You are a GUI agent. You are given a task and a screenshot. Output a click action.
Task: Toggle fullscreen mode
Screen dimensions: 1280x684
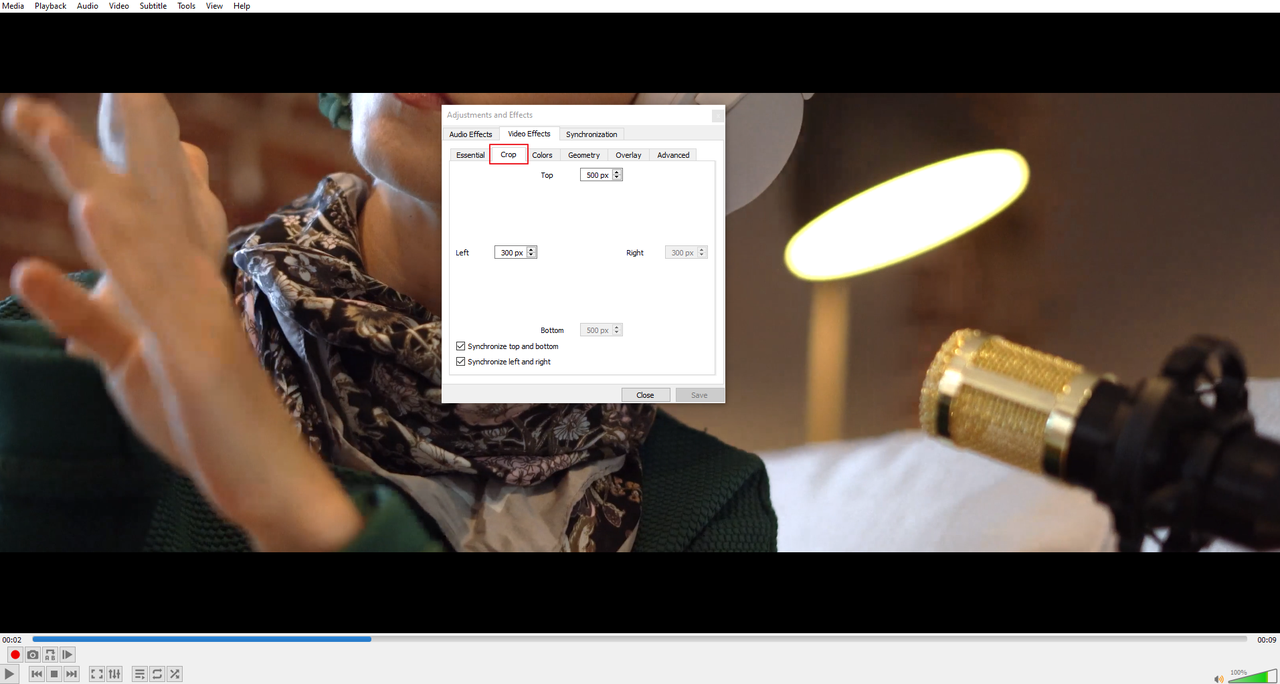click(97, 675)
